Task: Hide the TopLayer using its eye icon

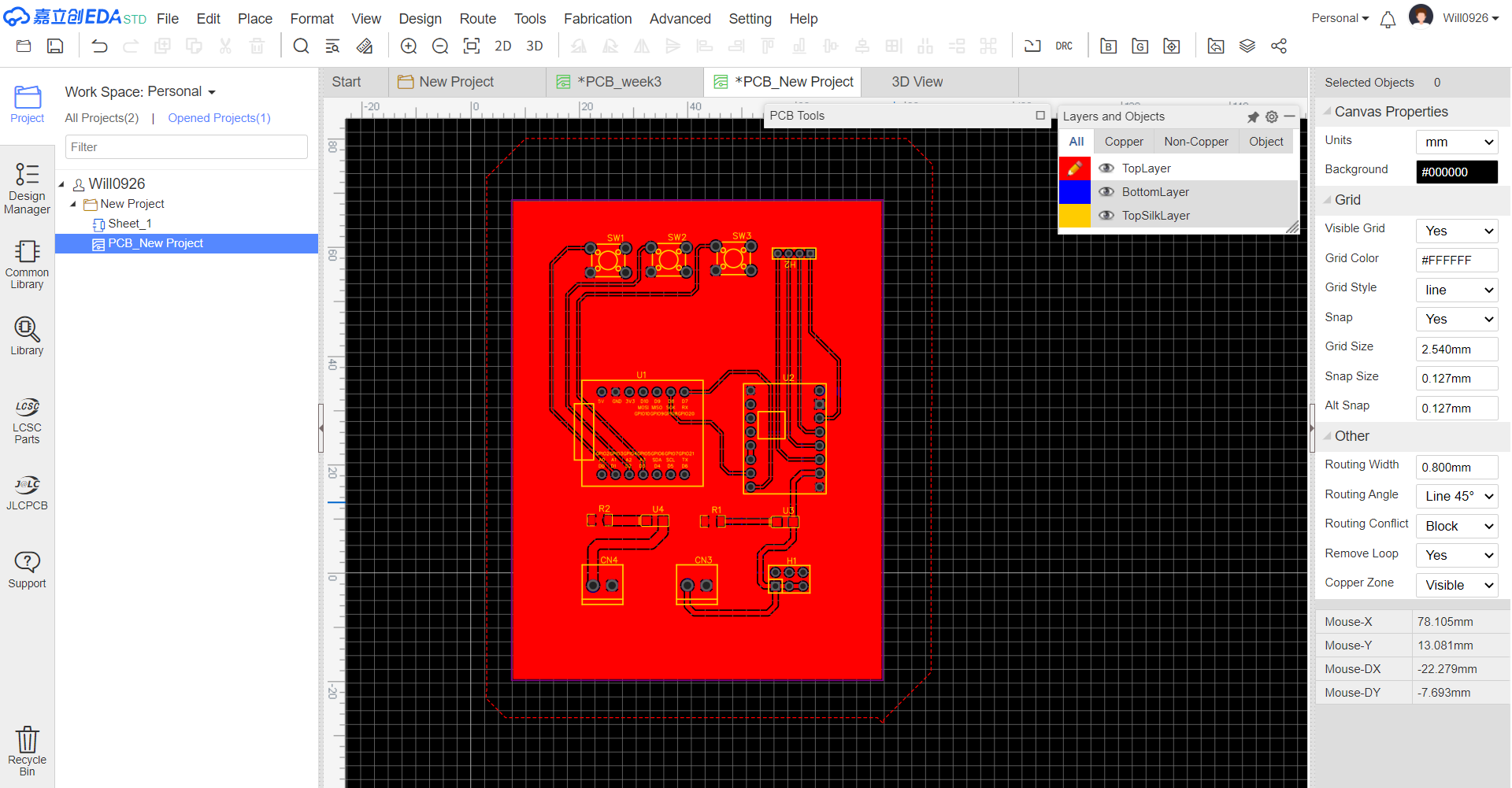Action: click(x=1106, y=168)
